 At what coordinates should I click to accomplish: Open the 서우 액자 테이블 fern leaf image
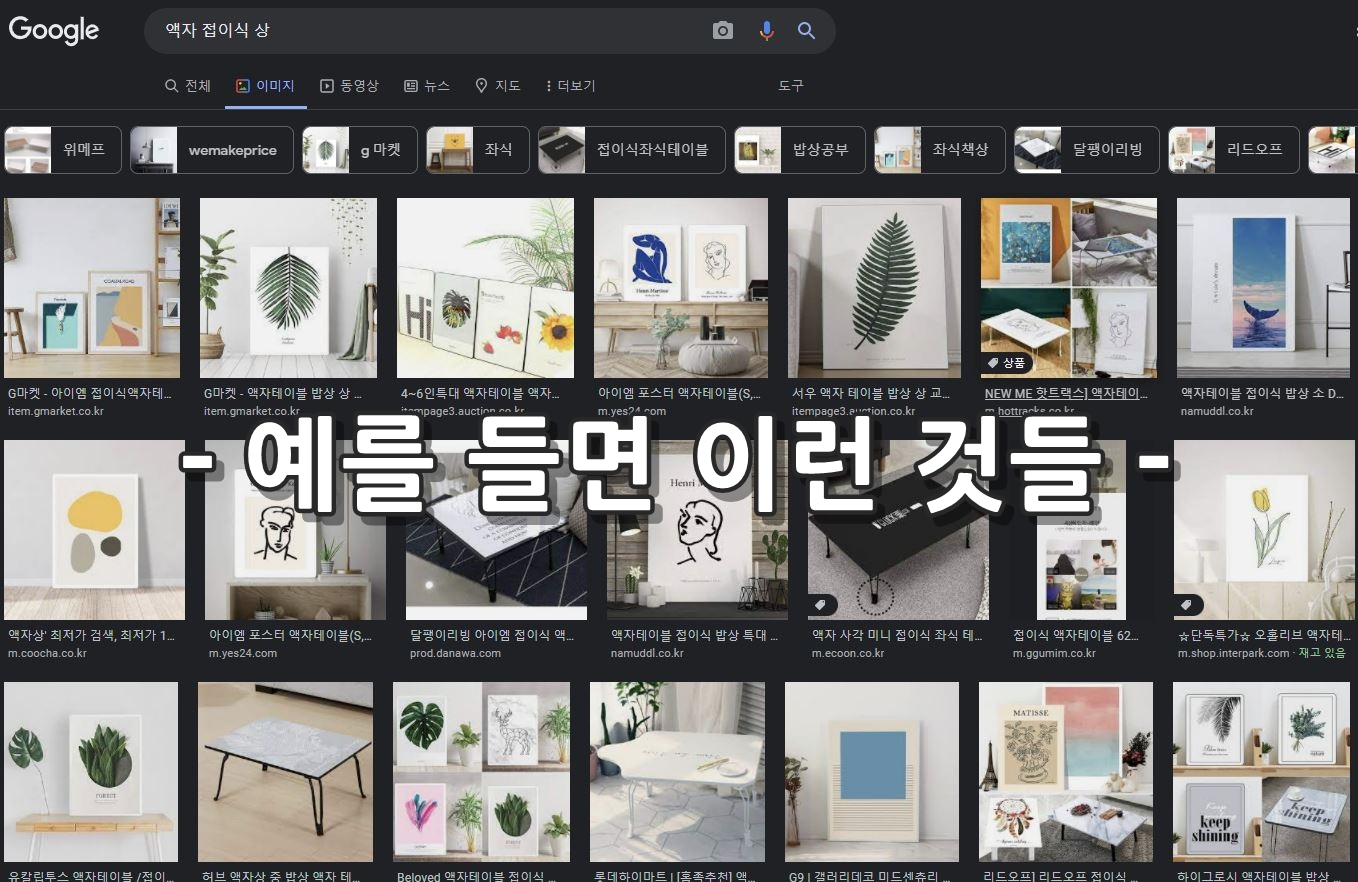click(x=874, y=288)
